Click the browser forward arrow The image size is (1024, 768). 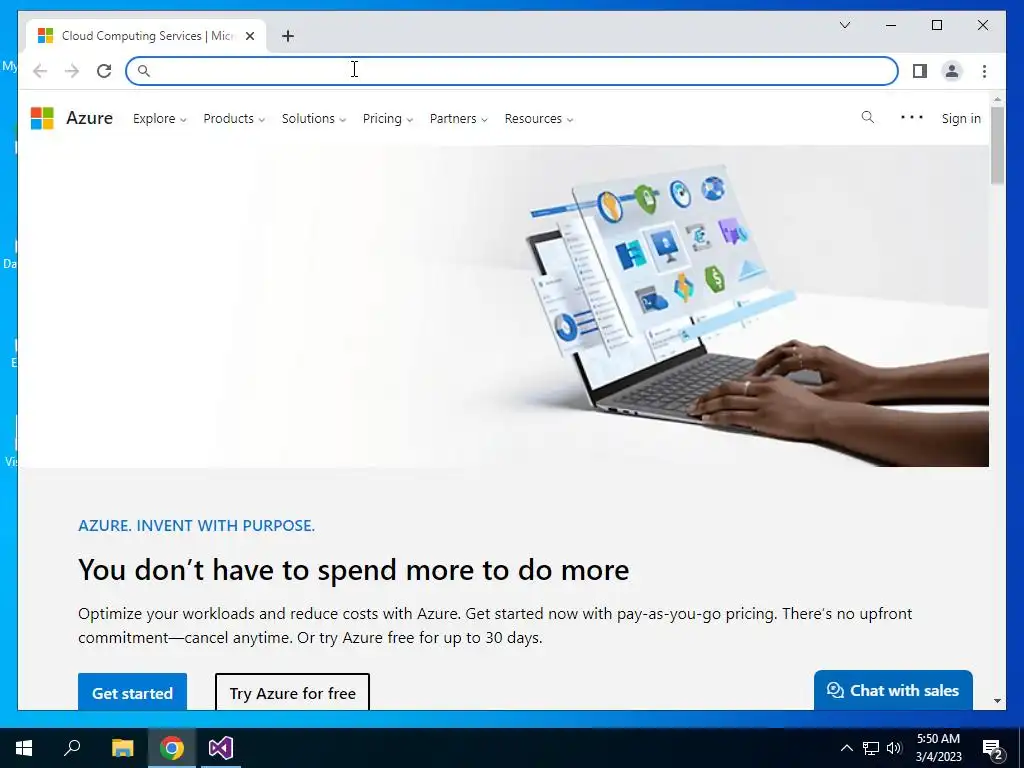point(72,71)
